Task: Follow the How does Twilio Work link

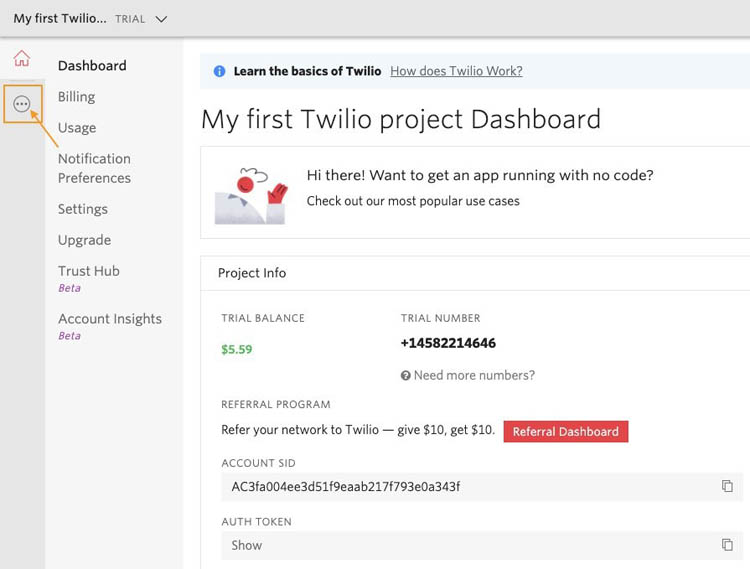Action: coord(456,71)
